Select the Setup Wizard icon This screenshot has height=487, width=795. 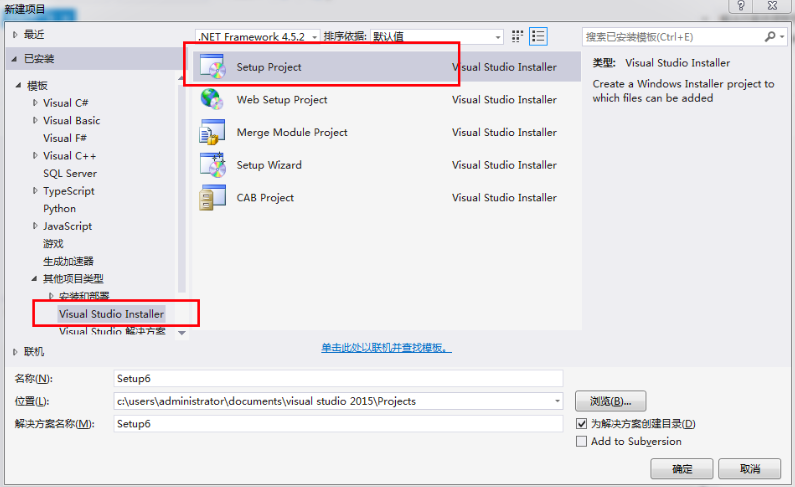click(212, 165)
